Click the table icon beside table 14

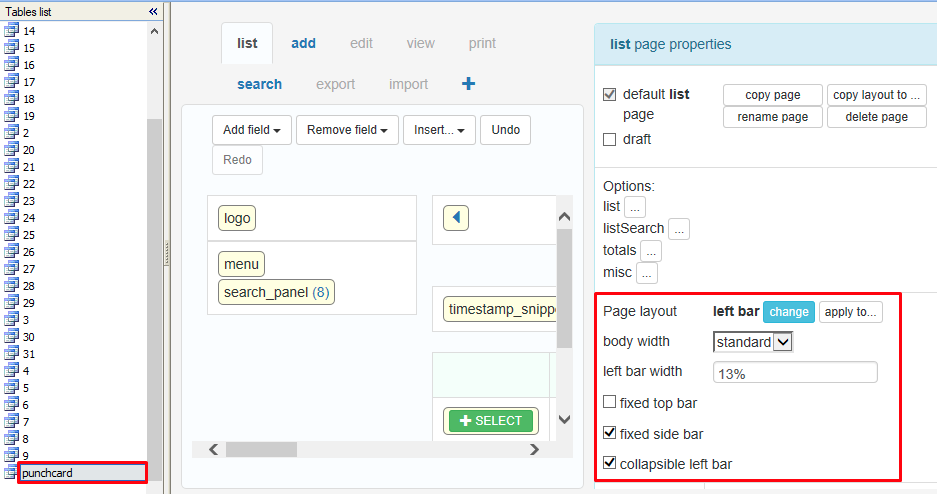[x=12, y=30]
